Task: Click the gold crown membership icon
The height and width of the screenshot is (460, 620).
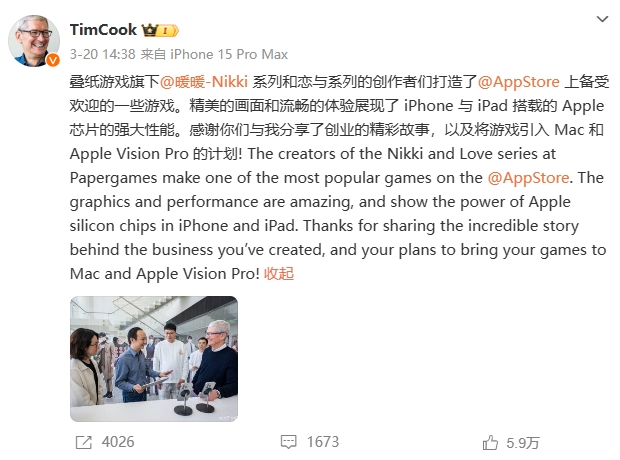Action: (150, 30)
